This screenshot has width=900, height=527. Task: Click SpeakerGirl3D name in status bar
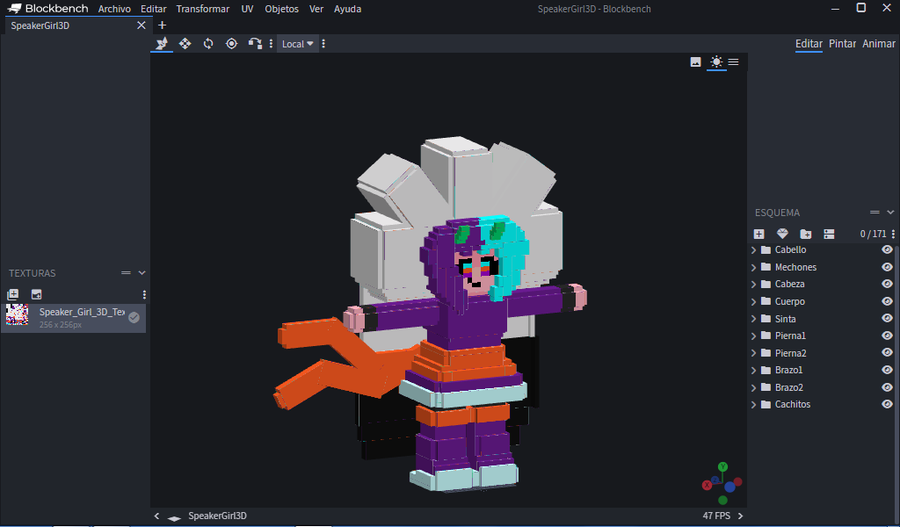[x=218, y=516]
